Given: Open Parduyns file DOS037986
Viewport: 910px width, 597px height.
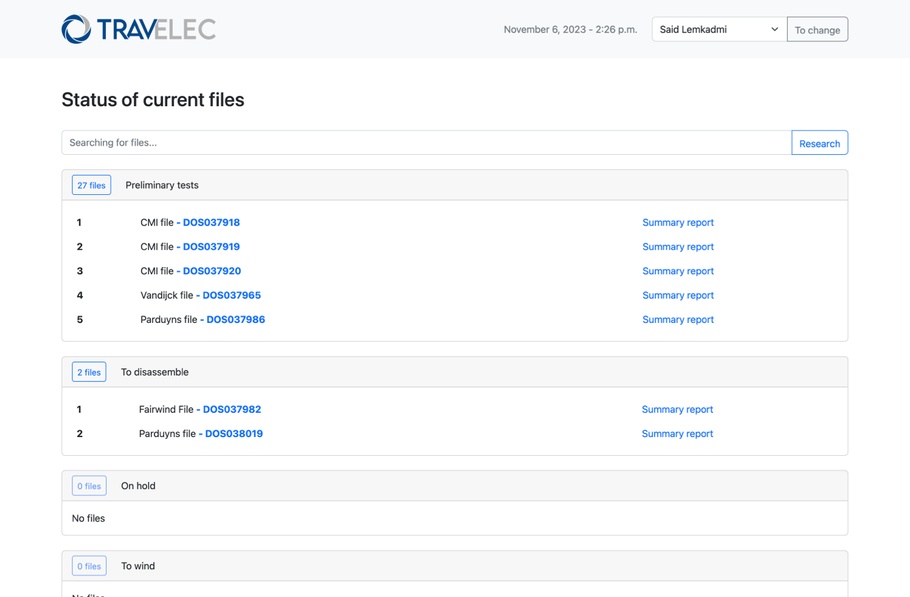Looking at the screenshot, I should click(235, 320).
